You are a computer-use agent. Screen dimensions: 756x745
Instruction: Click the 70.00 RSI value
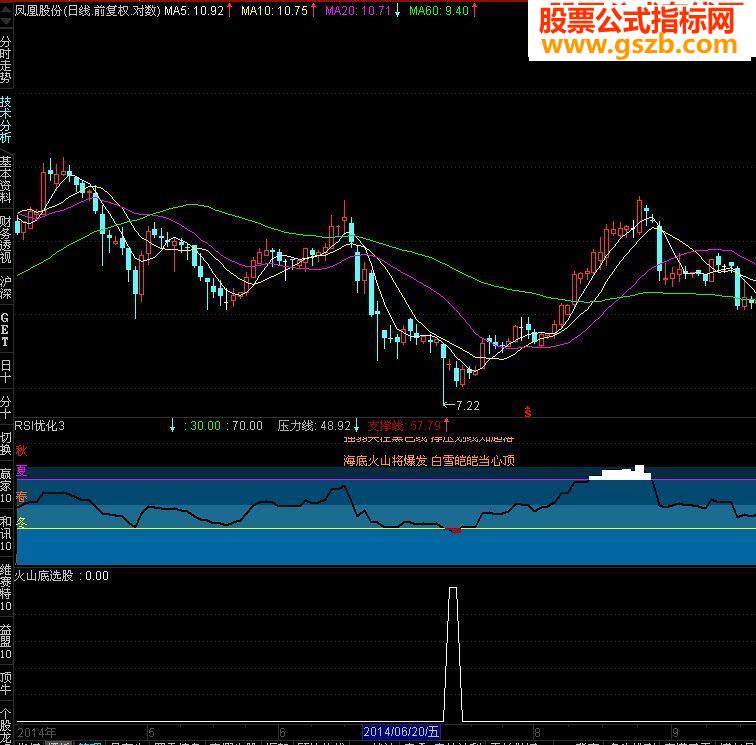point(247,426)
